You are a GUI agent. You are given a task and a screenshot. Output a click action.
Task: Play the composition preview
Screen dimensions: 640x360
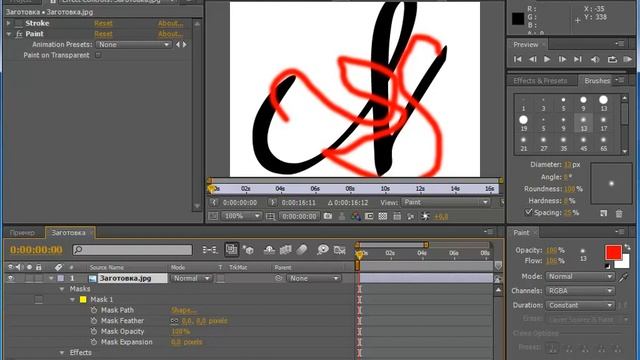(x=547, y=59)
